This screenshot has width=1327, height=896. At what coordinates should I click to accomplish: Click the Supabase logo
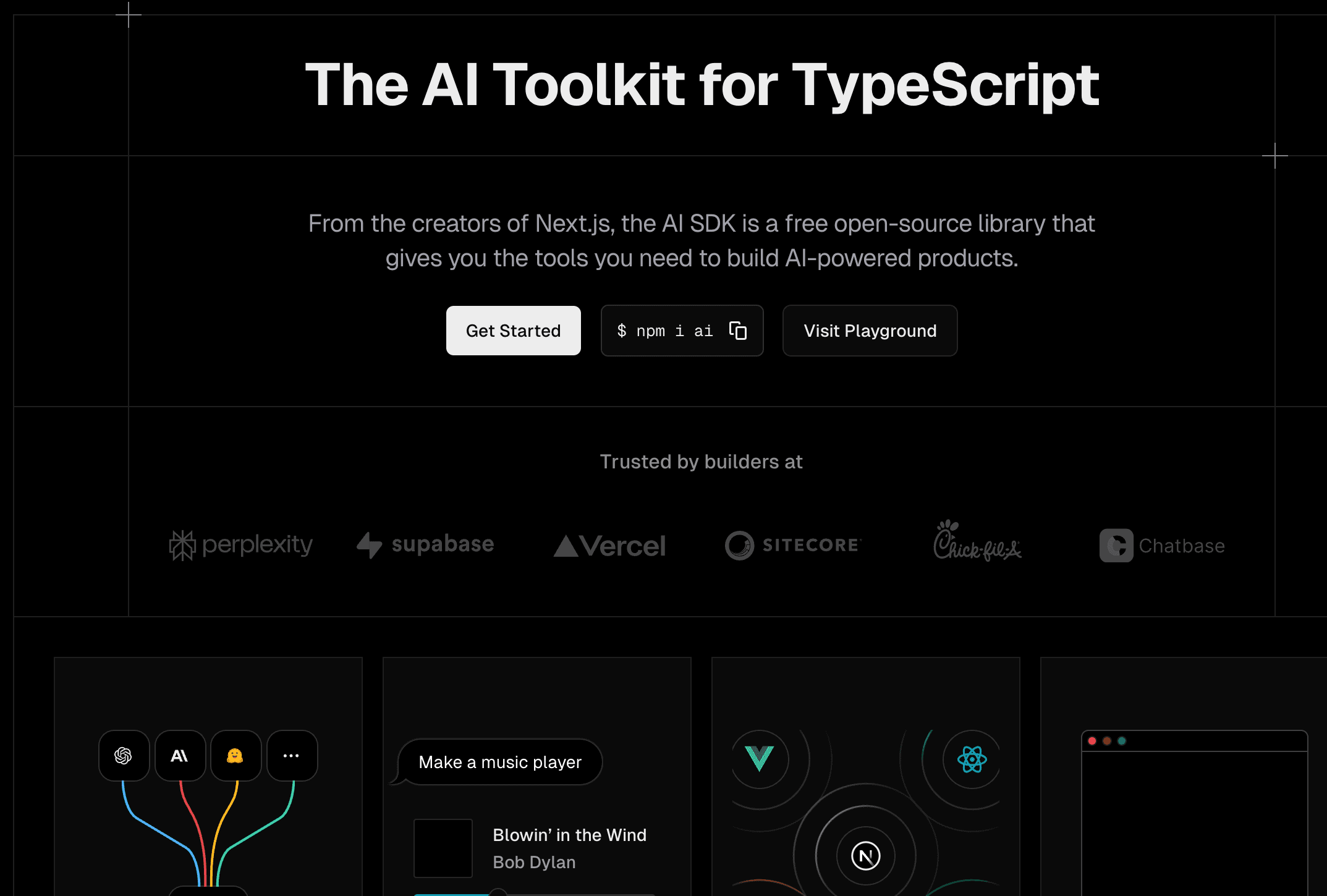425,544
